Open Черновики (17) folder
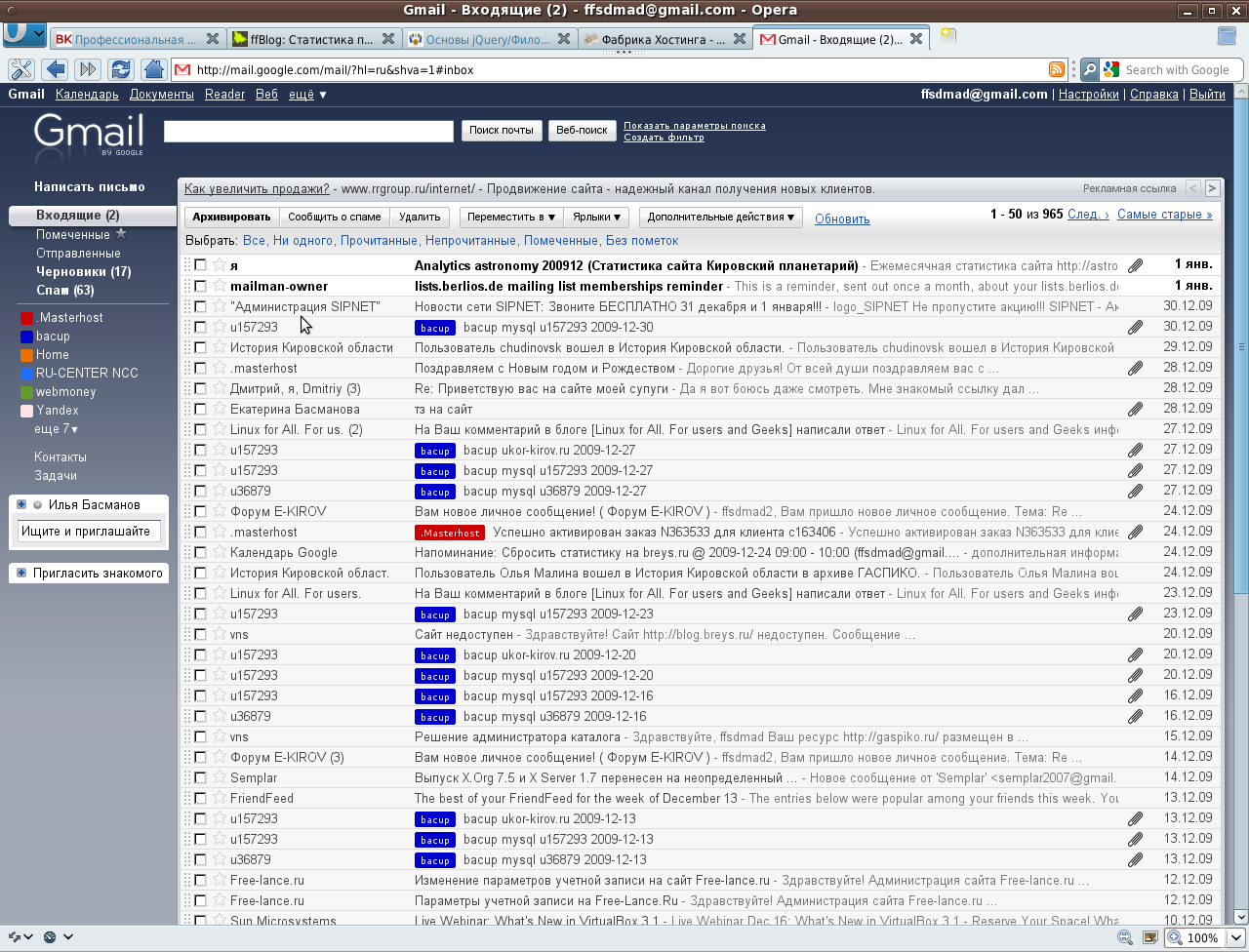 83,272
